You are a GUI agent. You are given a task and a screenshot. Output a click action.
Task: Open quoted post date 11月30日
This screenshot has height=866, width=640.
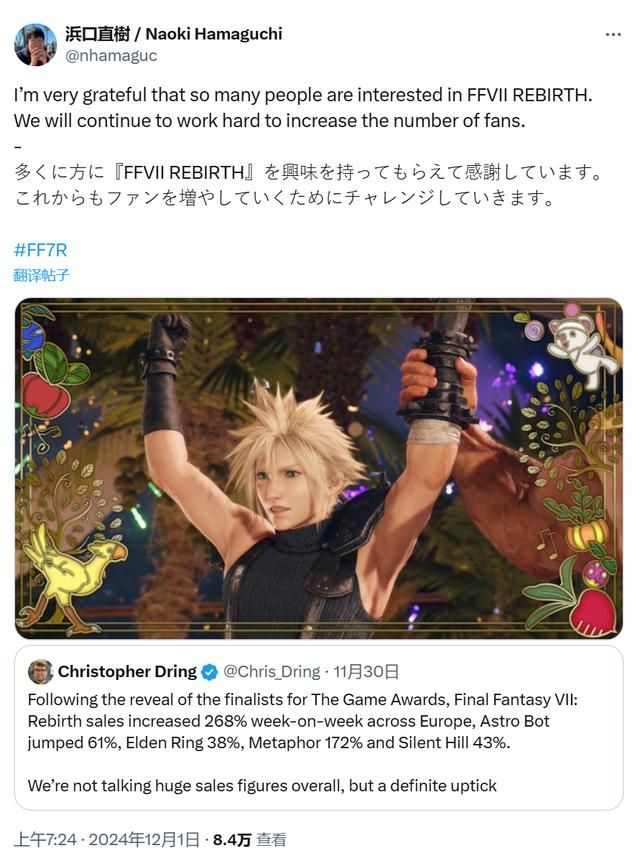pyautogui.click(x=366, y=672)
